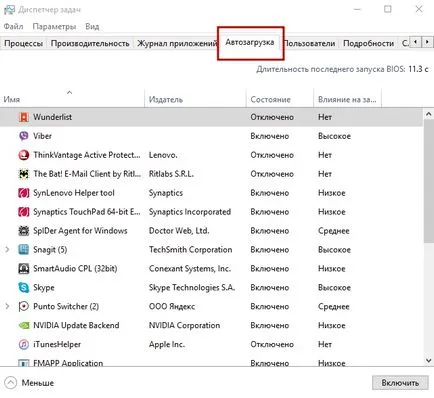Click the scrollbar down arrow
434x398 pixels.
click(x=429, y=360)
